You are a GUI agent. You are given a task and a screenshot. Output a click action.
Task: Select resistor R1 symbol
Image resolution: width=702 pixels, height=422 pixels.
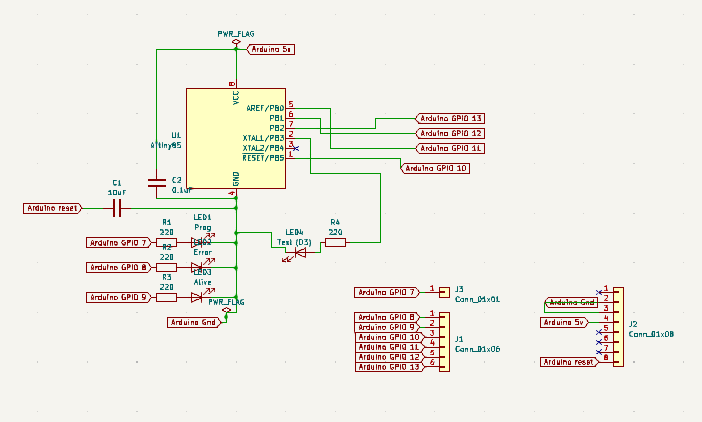click(x=167, y=243)
